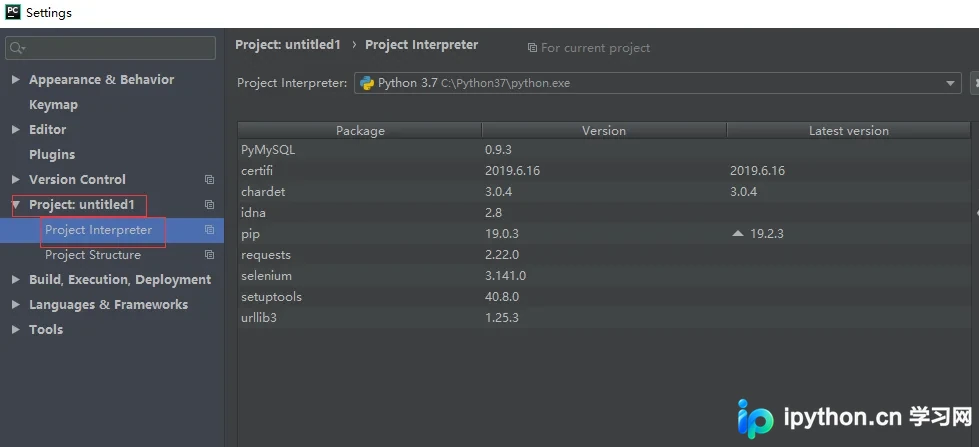The image size is (979, 447).
Task: Click the settings search field
Action: 111,48
